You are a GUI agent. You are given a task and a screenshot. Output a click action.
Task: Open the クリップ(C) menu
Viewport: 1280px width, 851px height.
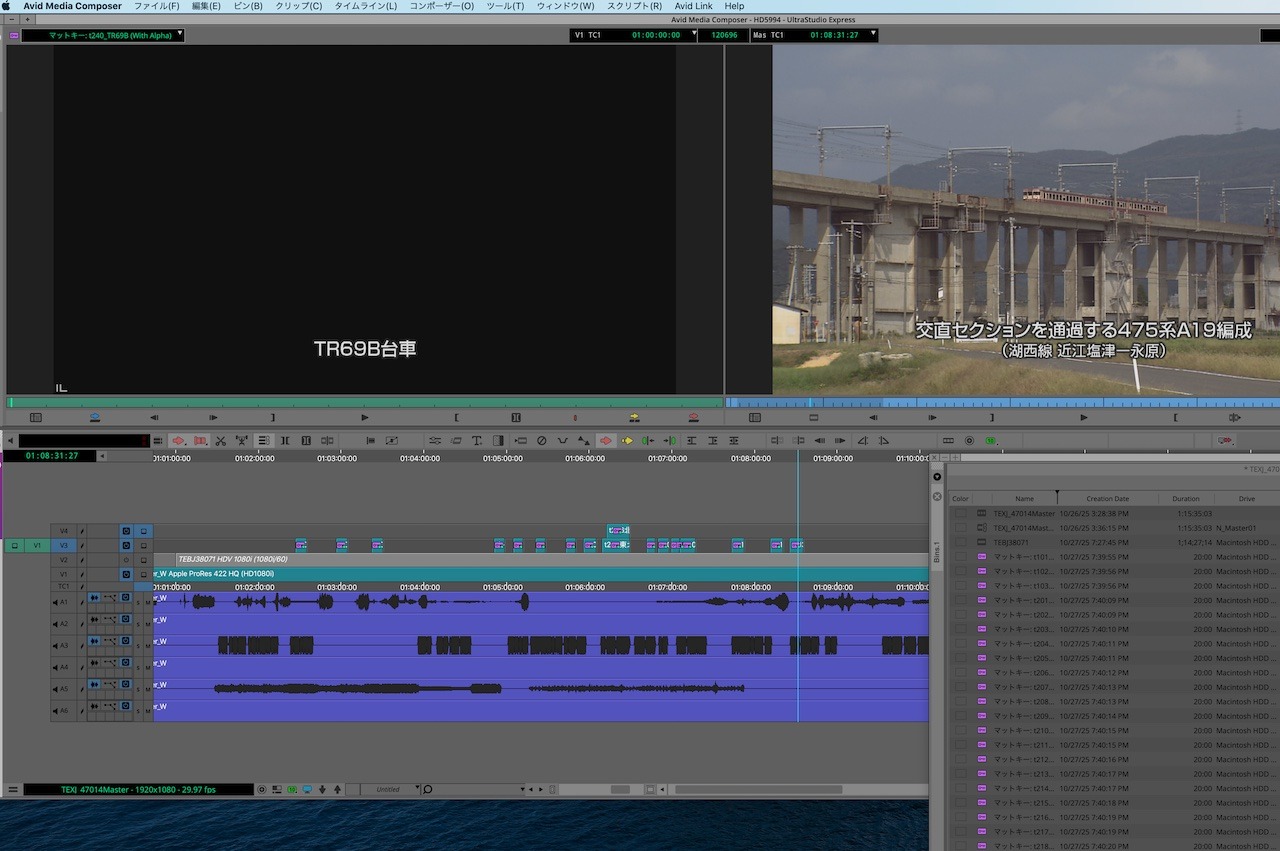[x=298, y=6]
